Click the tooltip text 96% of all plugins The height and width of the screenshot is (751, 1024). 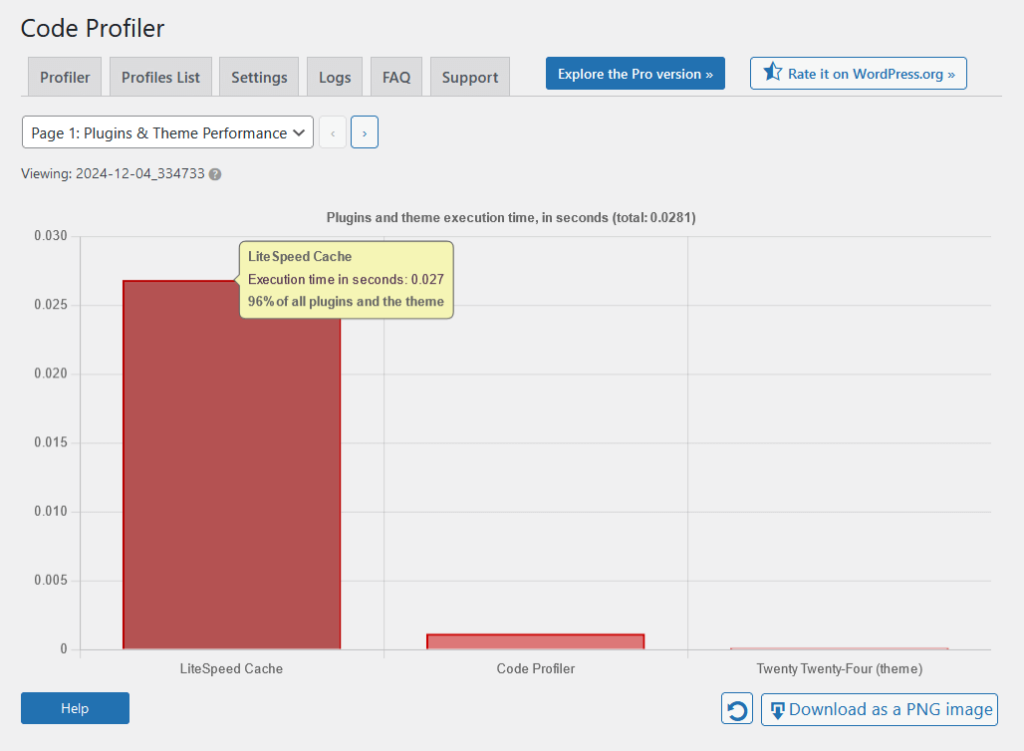point(345,302)
